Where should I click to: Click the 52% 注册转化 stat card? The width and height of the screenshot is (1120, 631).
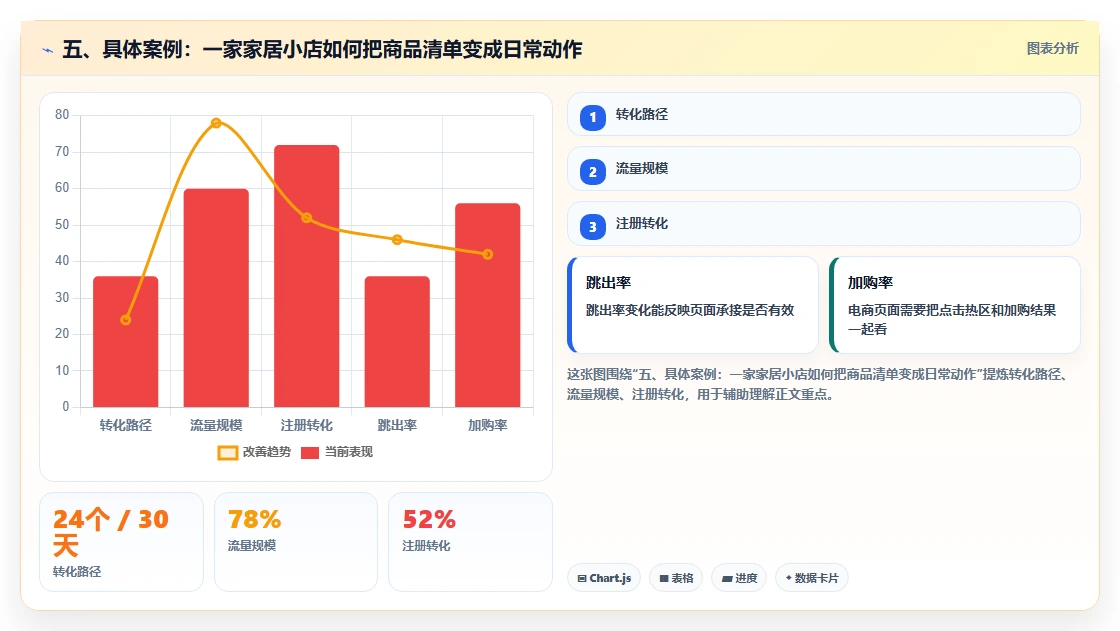(470, 542)
